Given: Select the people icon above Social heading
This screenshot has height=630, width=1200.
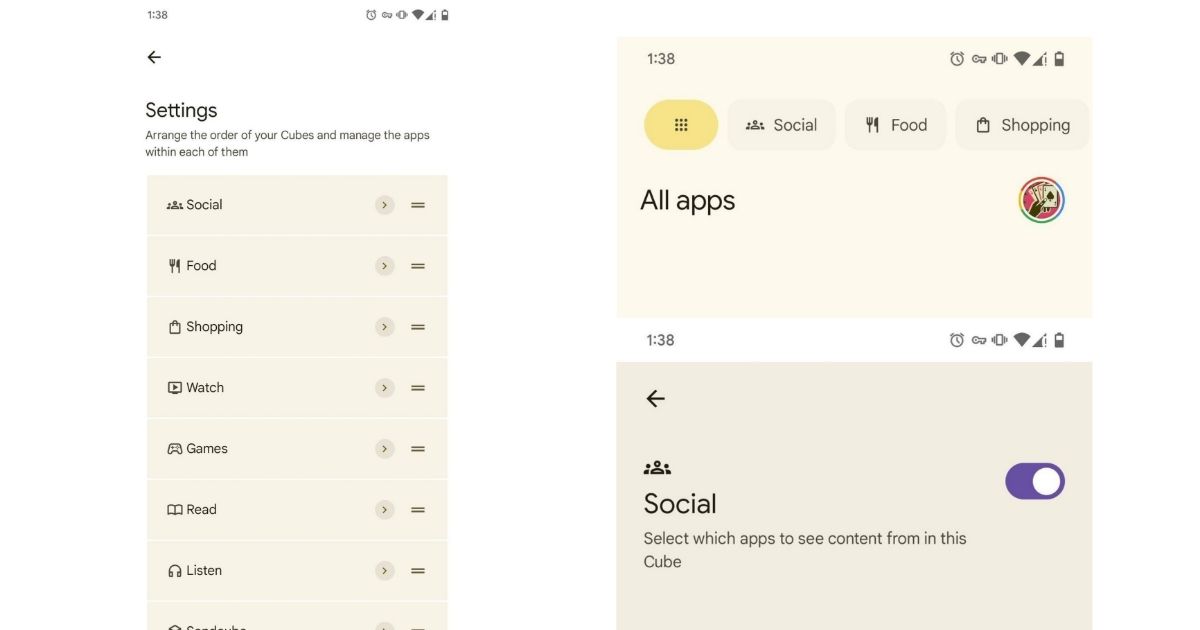Looking at the screenshot, I should (657, 467).
